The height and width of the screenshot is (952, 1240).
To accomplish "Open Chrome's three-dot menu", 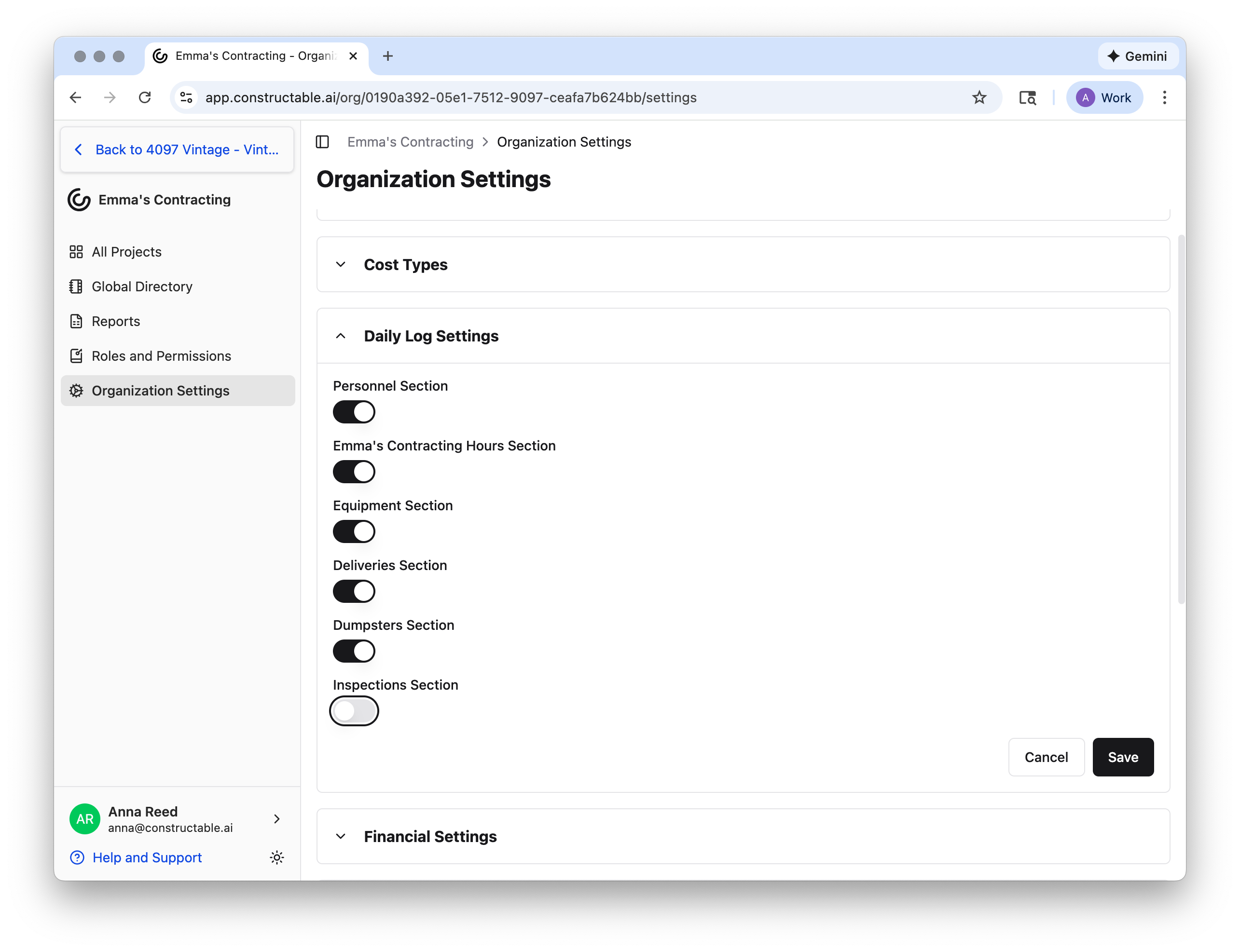I will [x=1164, y=97].
